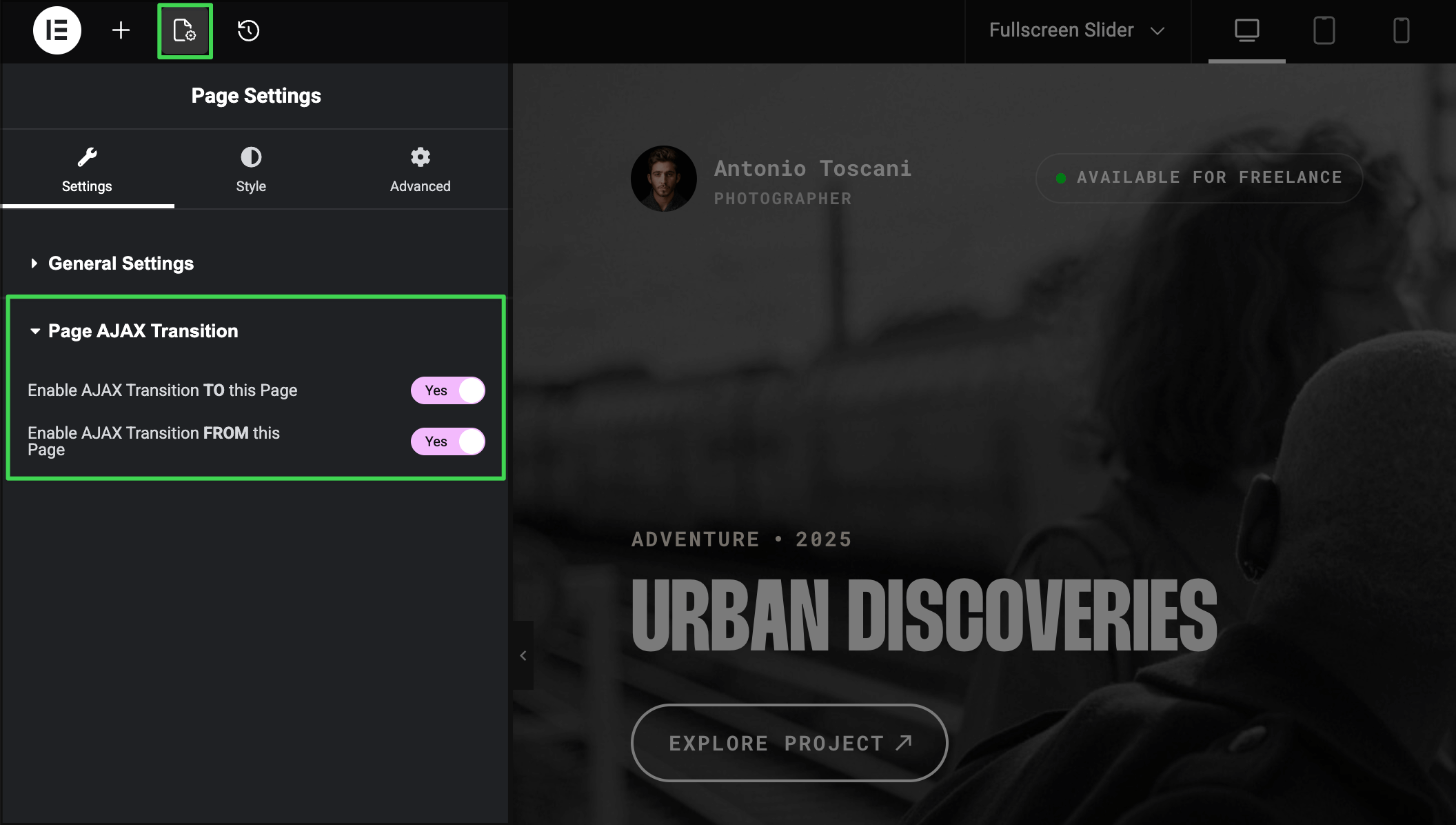Click the Urban Discoveries heading

[924, 615]
